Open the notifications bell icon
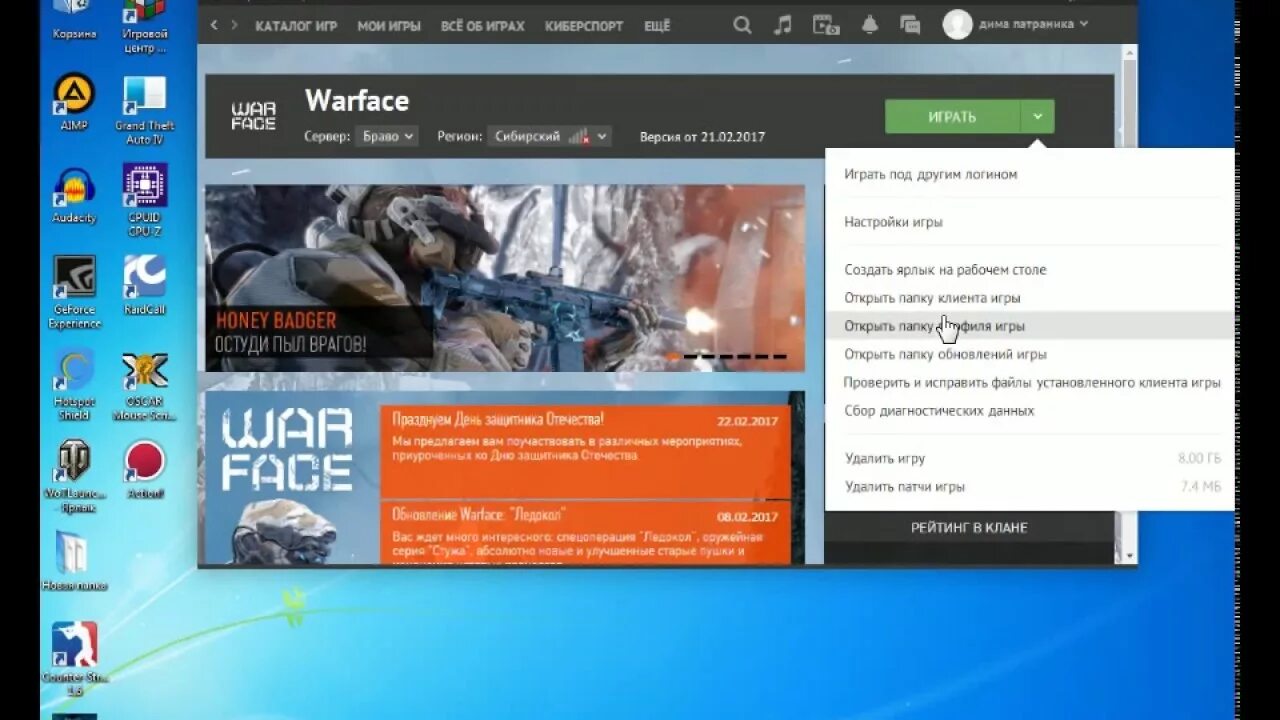Screen dimensions: 1280x720 tap(870, 25)
